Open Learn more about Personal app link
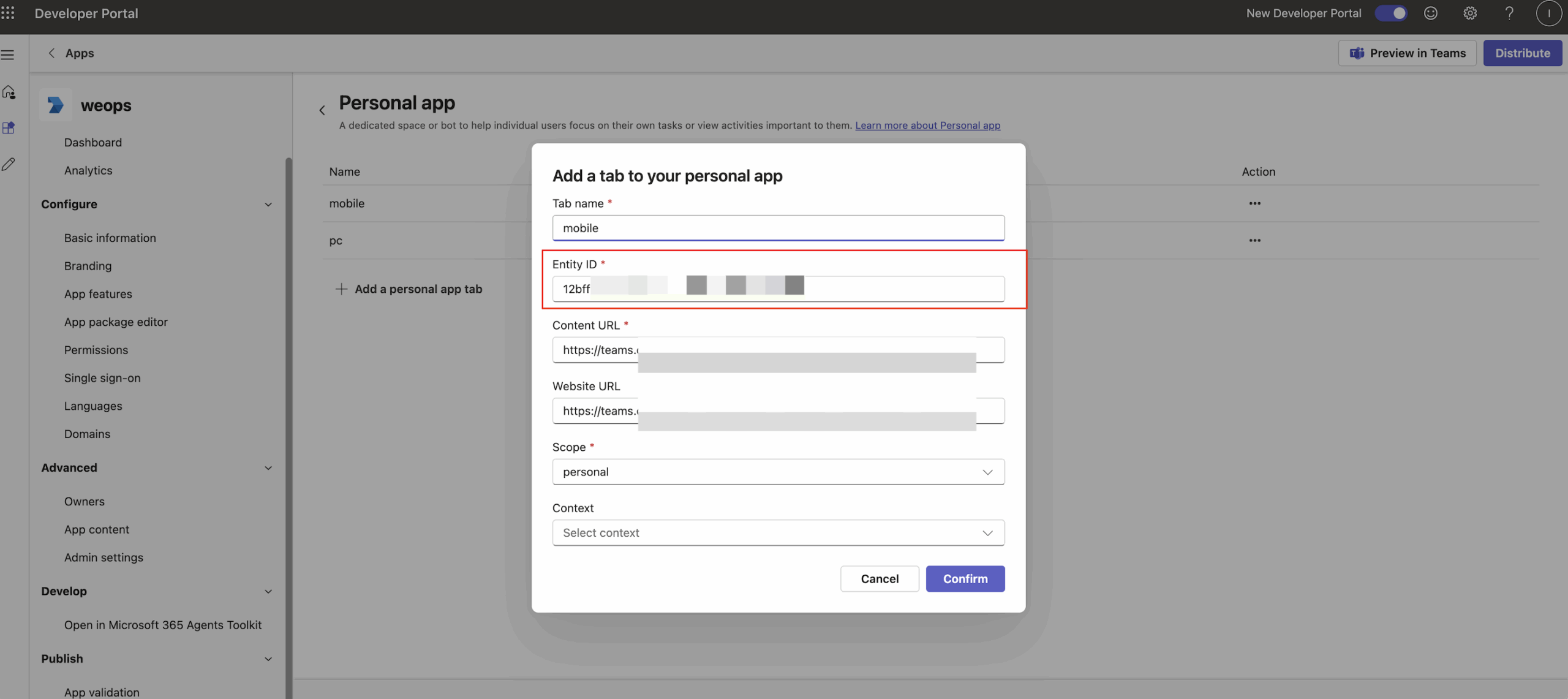 927,125
